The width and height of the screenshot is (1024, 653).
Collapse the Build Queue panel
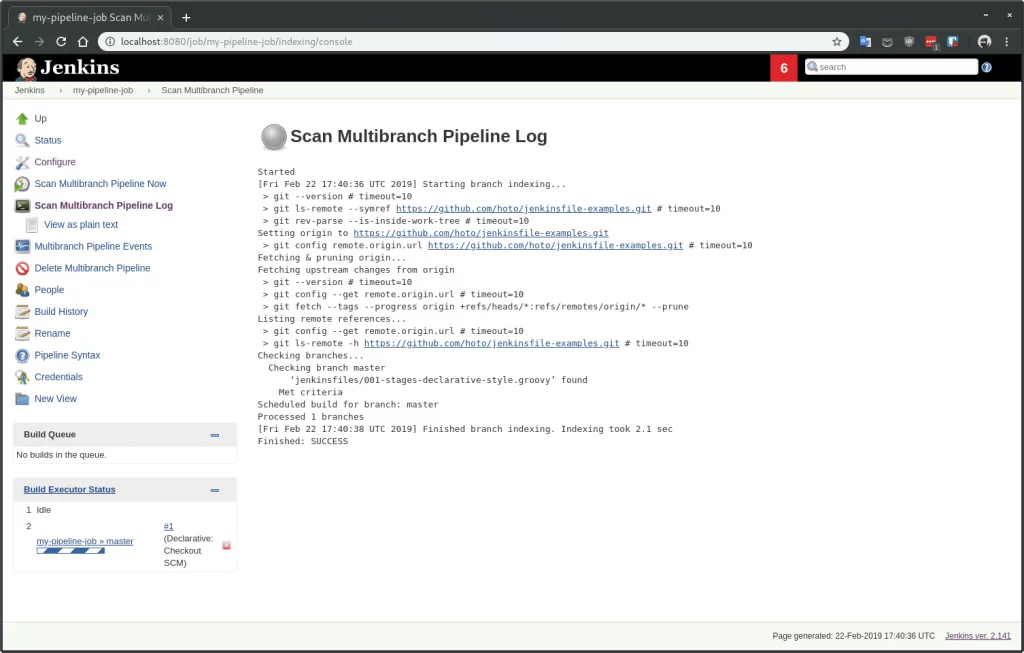point(215,435)
